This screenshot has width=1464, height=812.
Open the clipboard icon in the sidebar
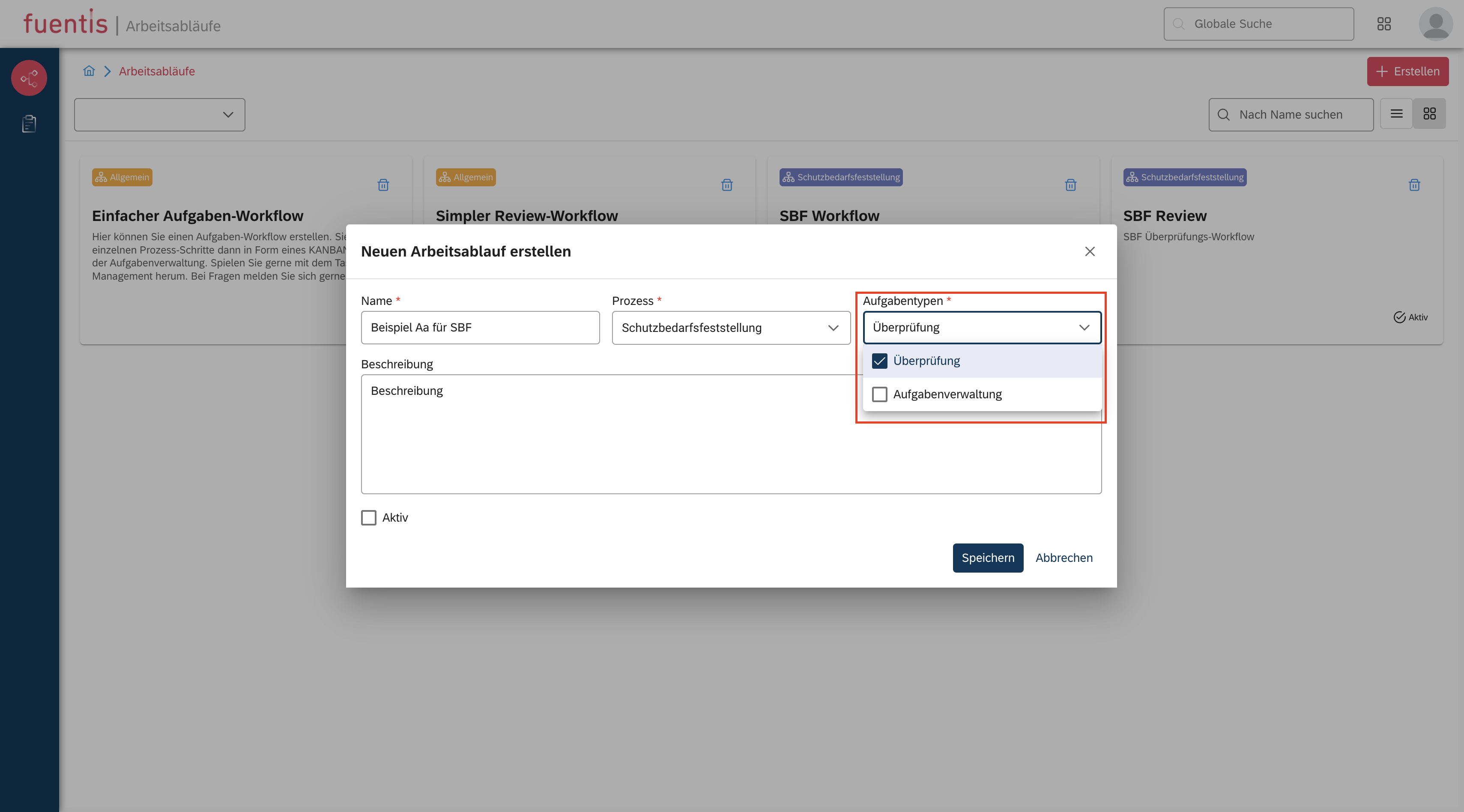(28, 124)
